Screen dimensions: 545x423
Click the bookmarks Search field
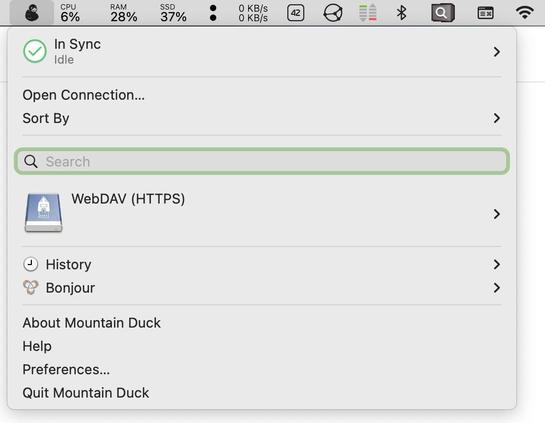pos(262,161)
